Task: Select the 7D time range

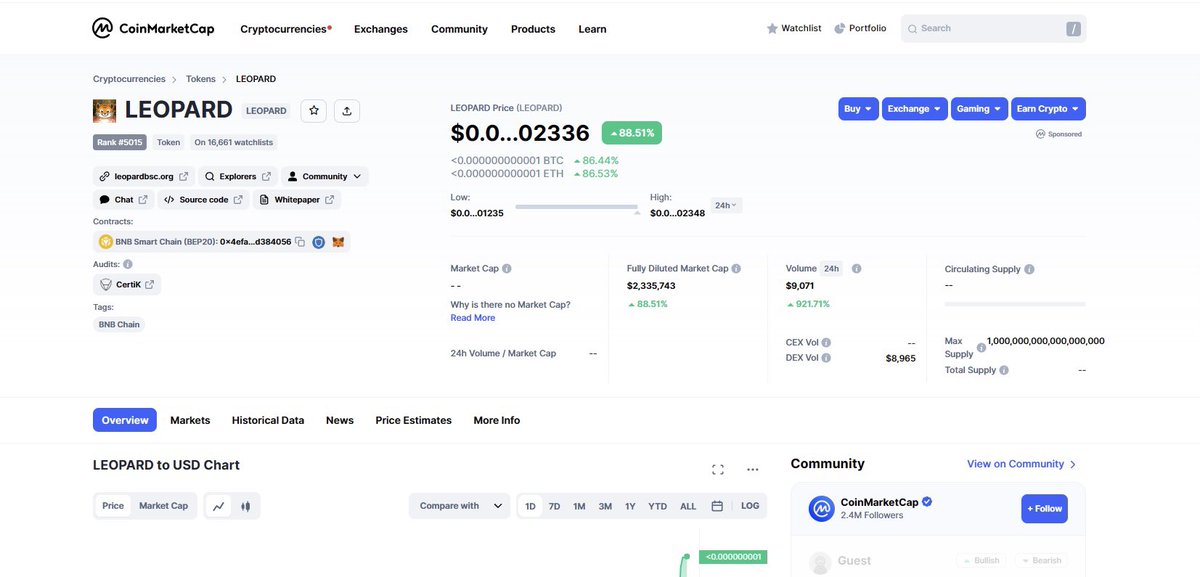Action: pyautogui.click(x=554, y=506)
